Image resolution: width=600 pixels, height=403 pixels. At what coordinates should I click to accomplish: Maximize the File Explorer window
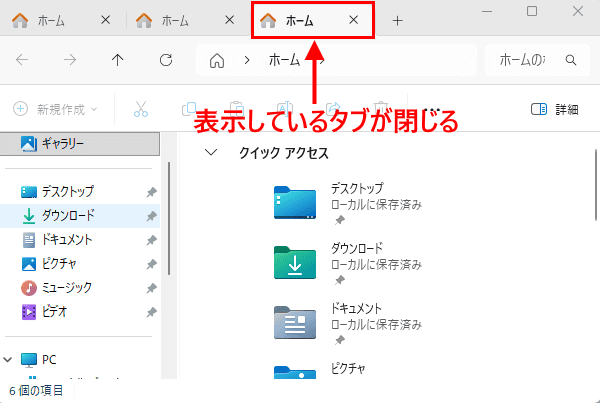(x=532, y=11)
